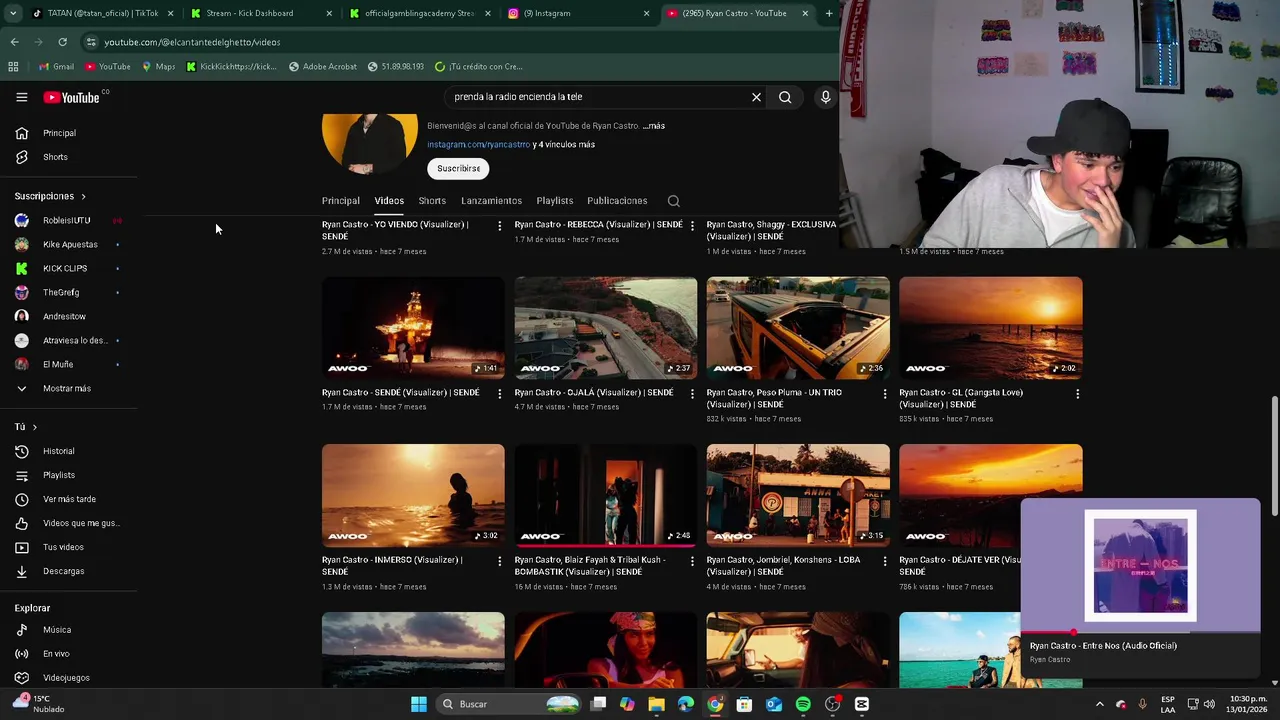This screenshot has width=1280, height=720.
Task: Open options menu for GL Gangsta Love video
Action: point(1077,394)
